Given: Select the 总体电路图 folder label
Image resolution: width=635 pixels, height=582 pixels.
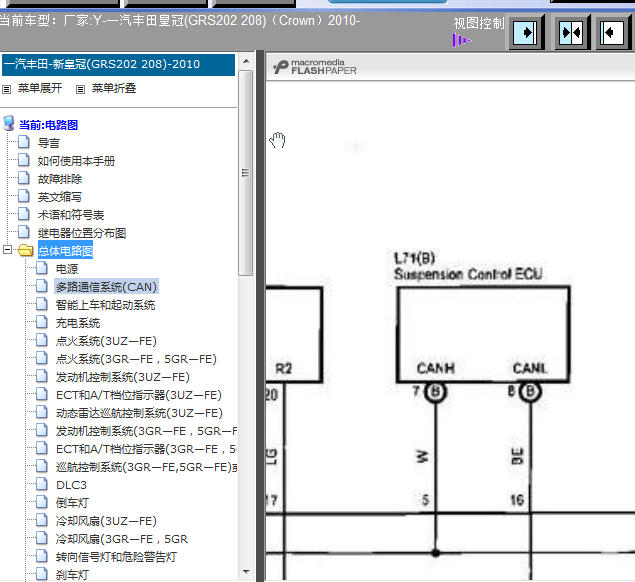Looking at the screenshot, I should (x=66, y=251).
